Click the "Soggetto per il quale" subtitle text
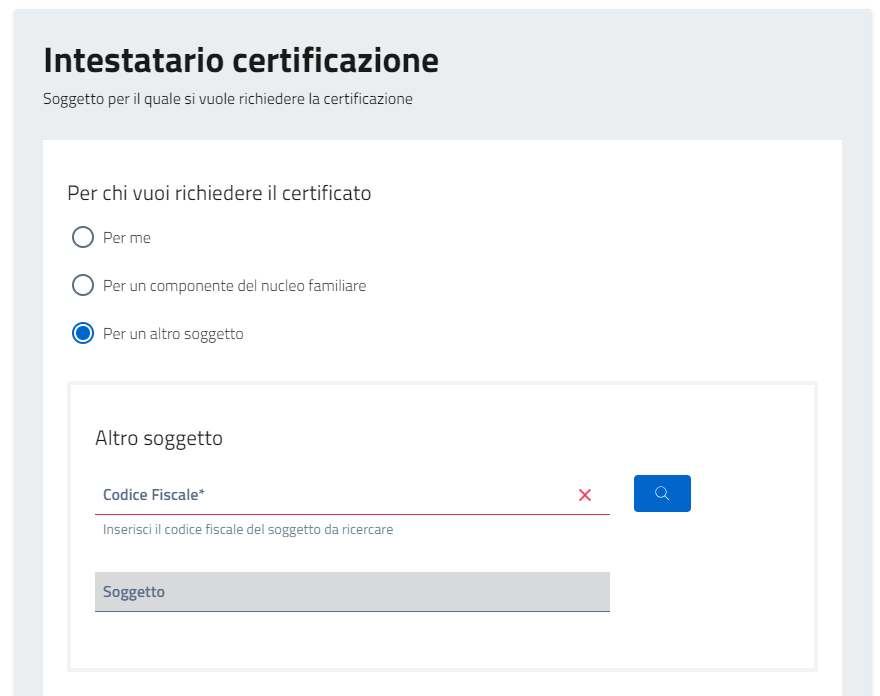 coord(228,99)
